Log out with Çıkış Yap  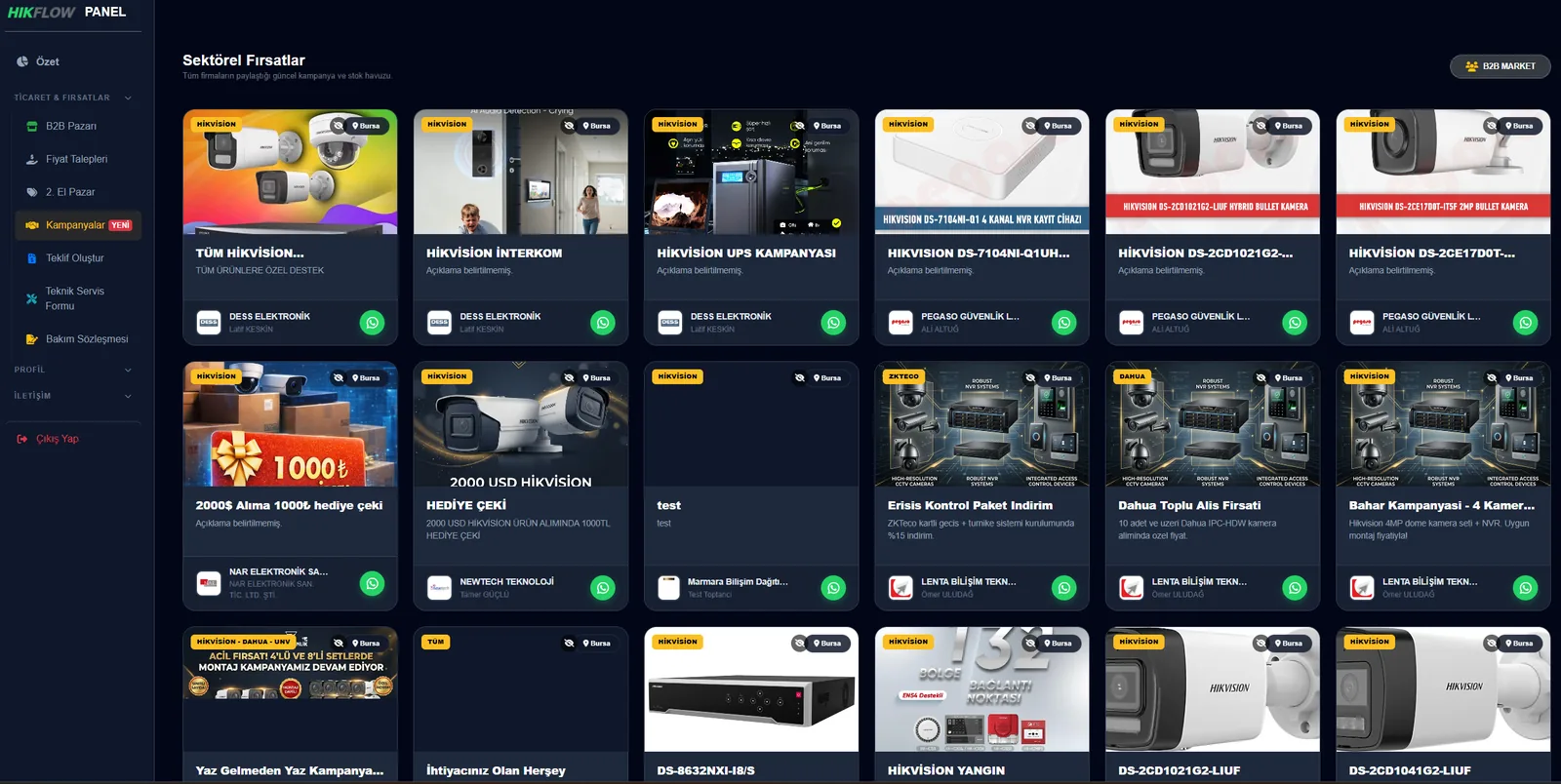pyautogui.click(x=48, y=439)
